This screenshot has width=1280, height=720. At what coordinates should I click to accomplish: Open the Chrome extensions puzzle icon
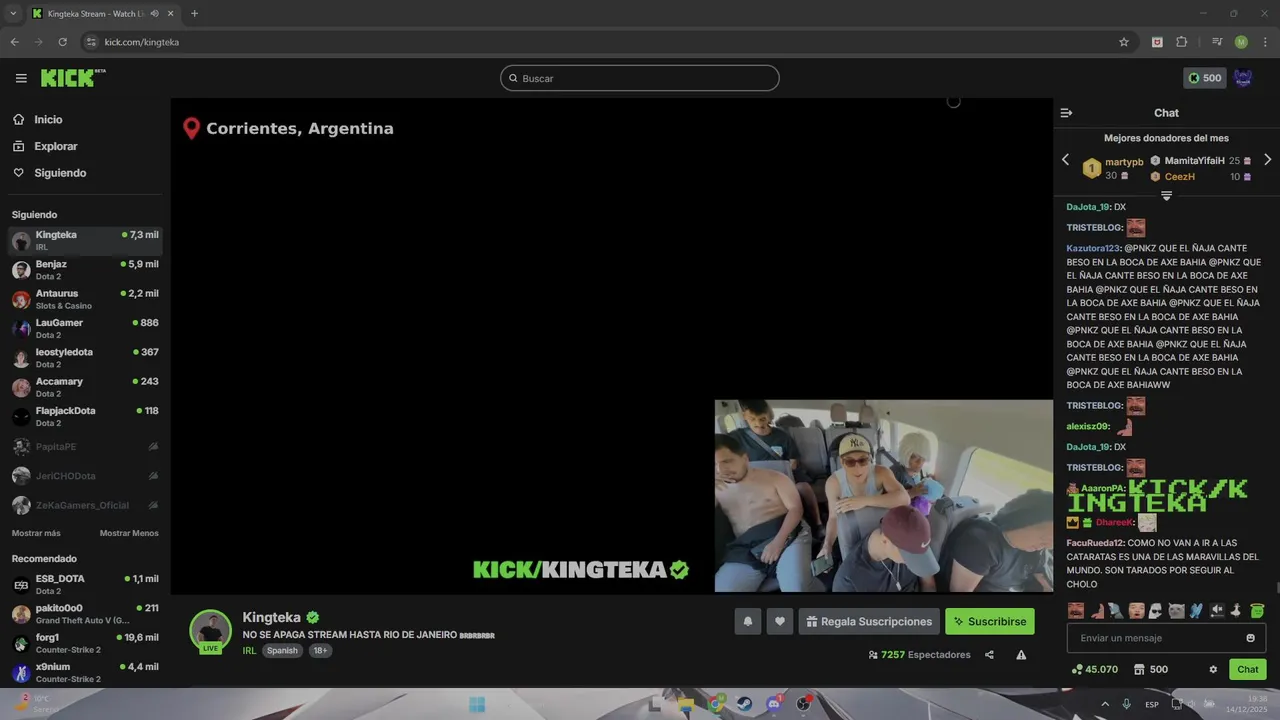[x=1182, y=42]
